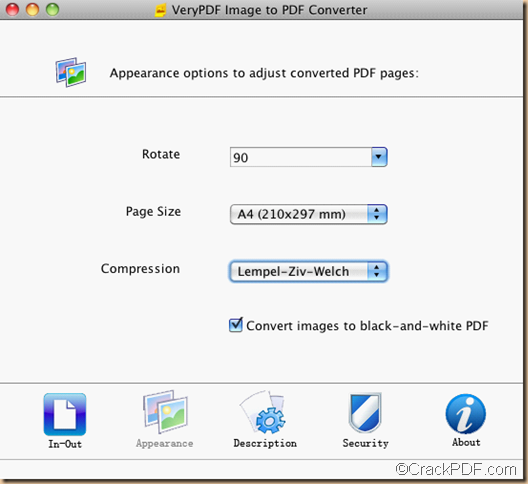Open the About info icon

coord(466,414)
